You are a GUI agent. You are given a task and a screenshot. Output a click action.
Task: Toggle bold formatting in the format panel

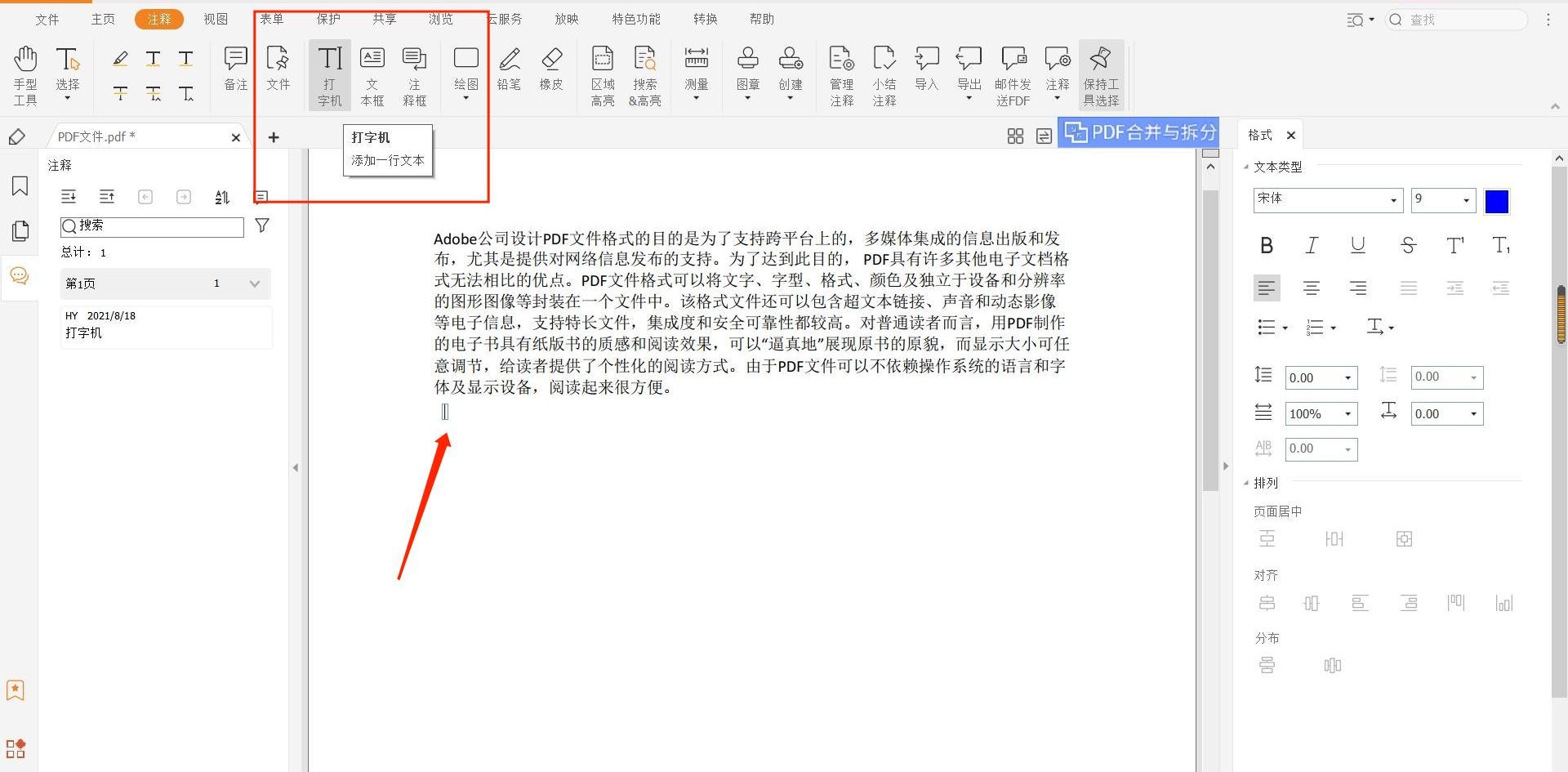pos(1267,245)
